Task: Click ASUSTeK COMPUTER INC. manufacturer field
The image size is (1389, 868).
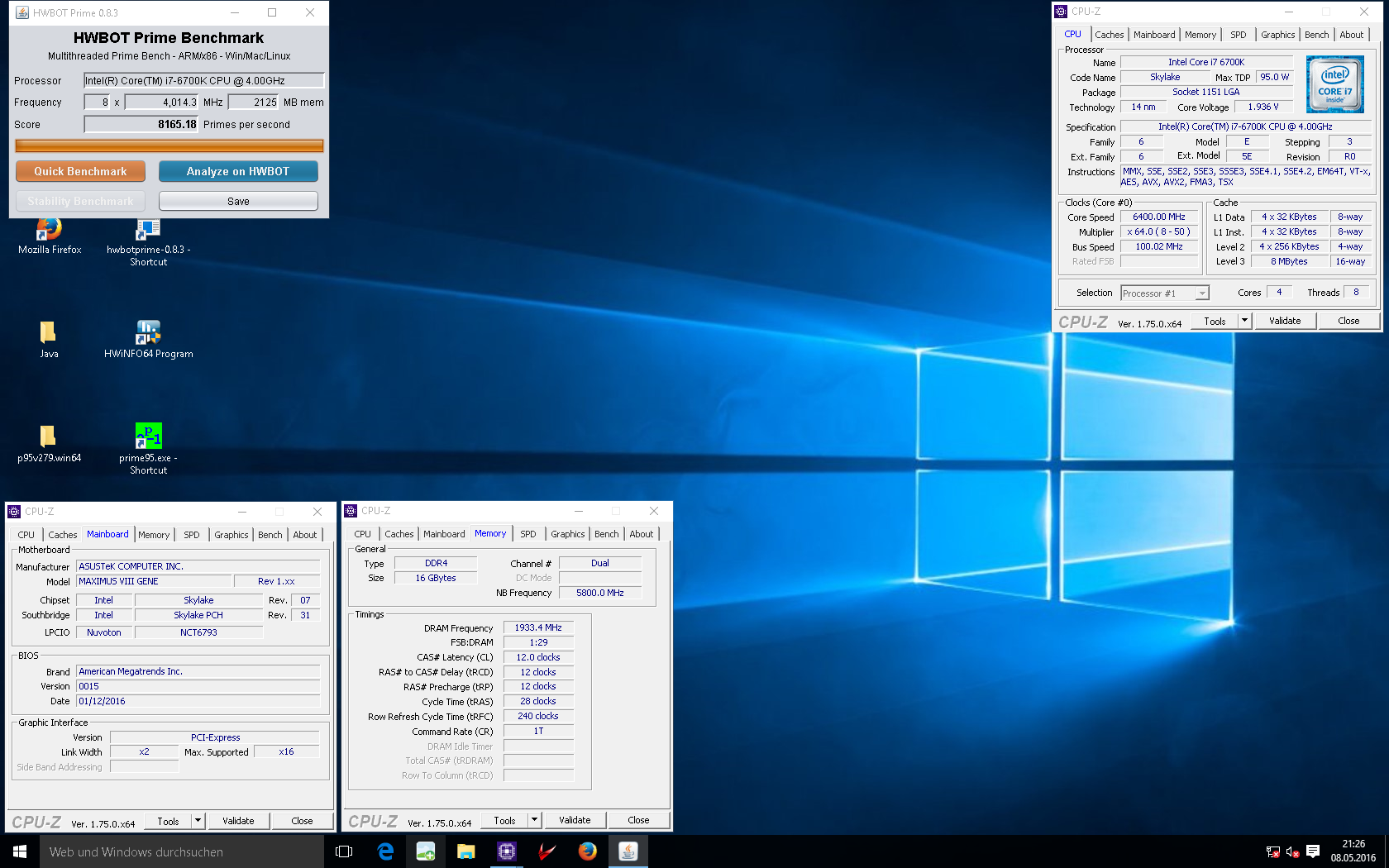Action: click(198, 566)
